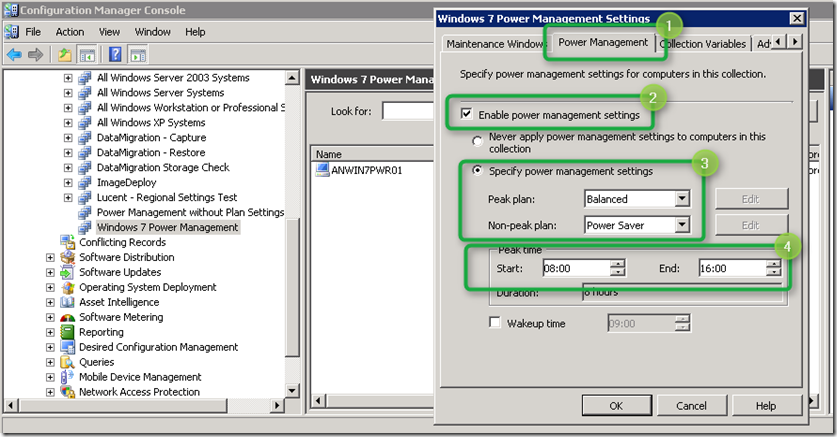Click the Mobile Device Management icon
837x437 pixels.
pyautogui.click(x=67, y=377)
